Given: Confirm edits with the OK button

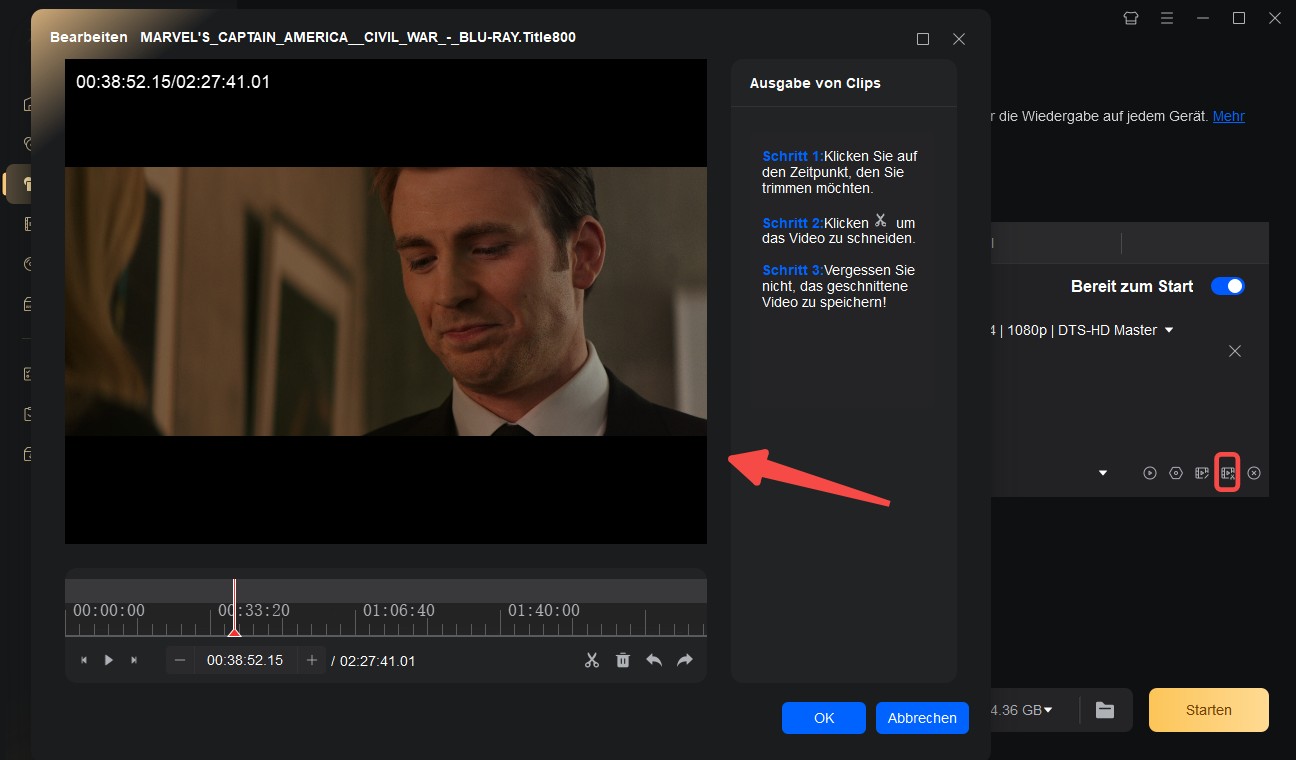Looking at the screenshot, I should click(824, 718).
